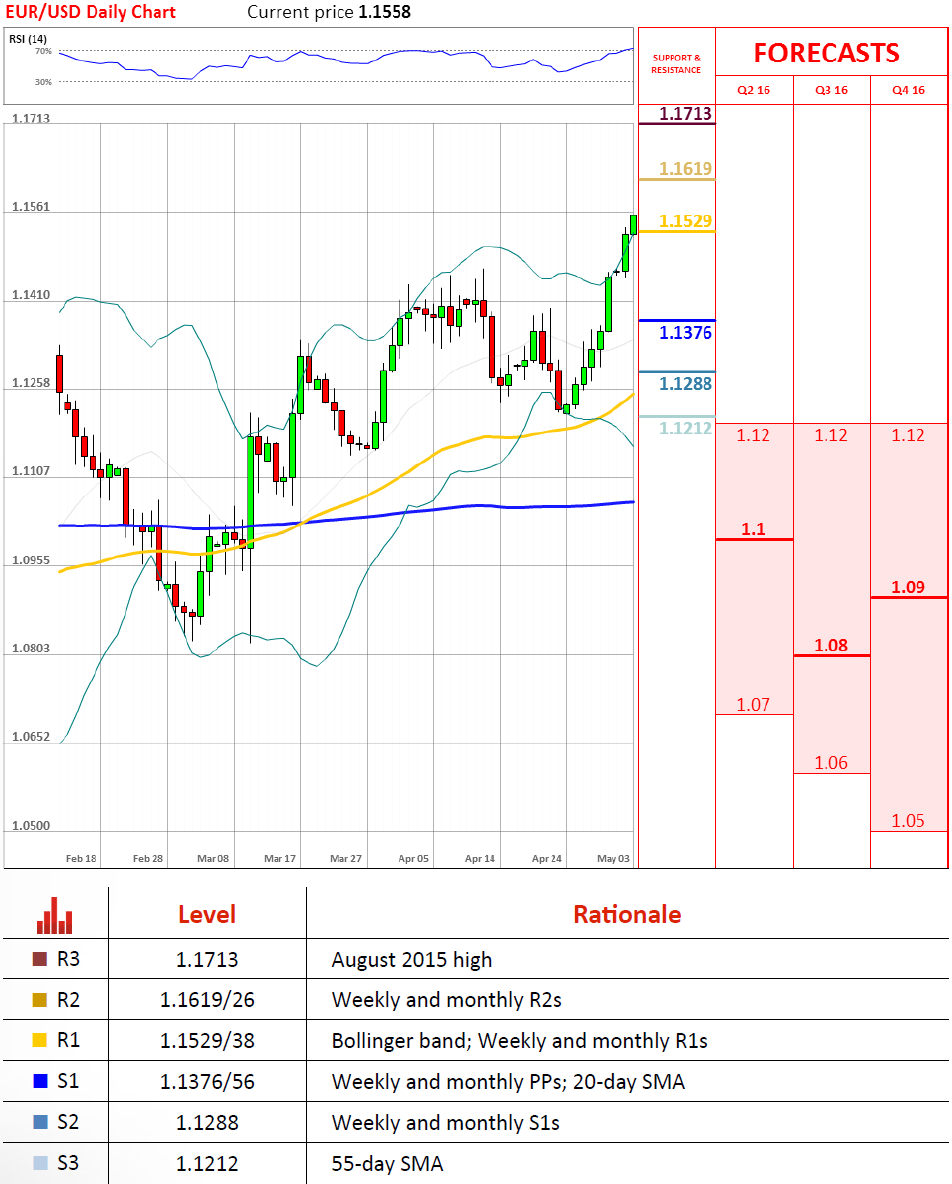Click the 1.1529 resistance level marker
This screenshot has width=952, height=1184.
point(686,220)
